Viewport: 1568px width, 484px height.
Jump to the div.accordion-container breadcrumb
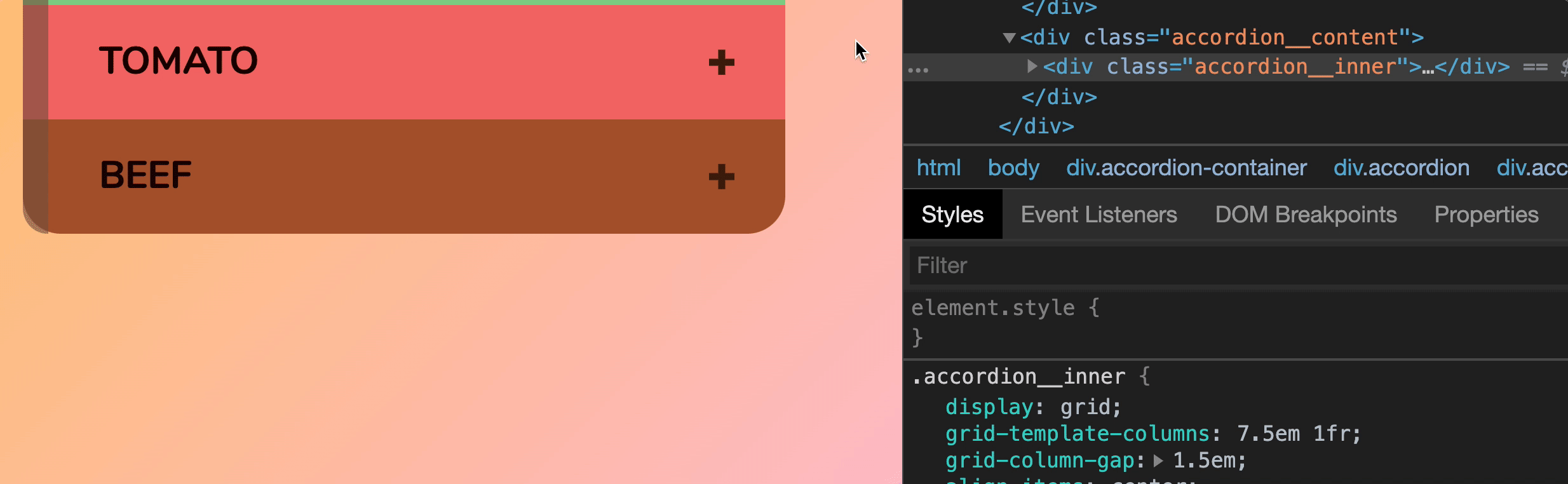click(1186, 168)
